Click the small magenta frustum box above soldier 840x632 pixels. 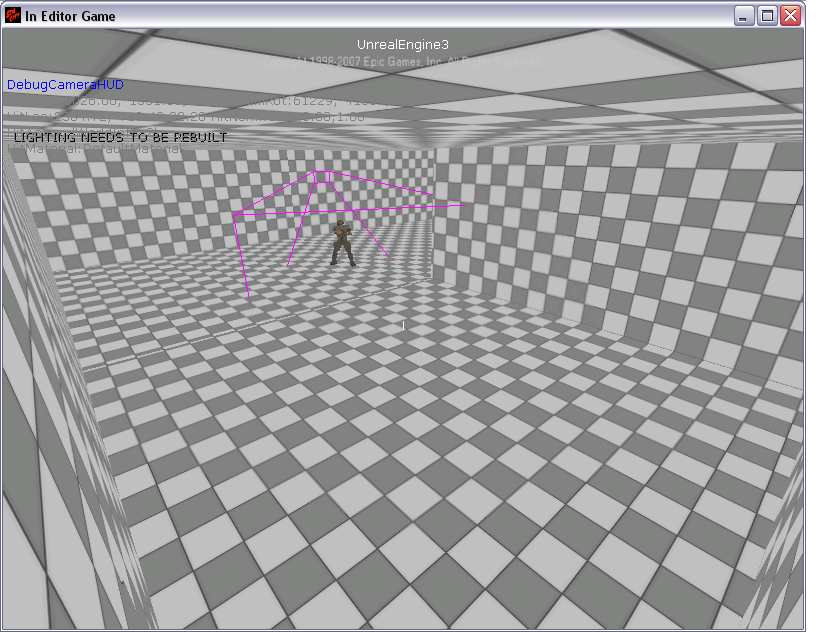pos(322,177)
